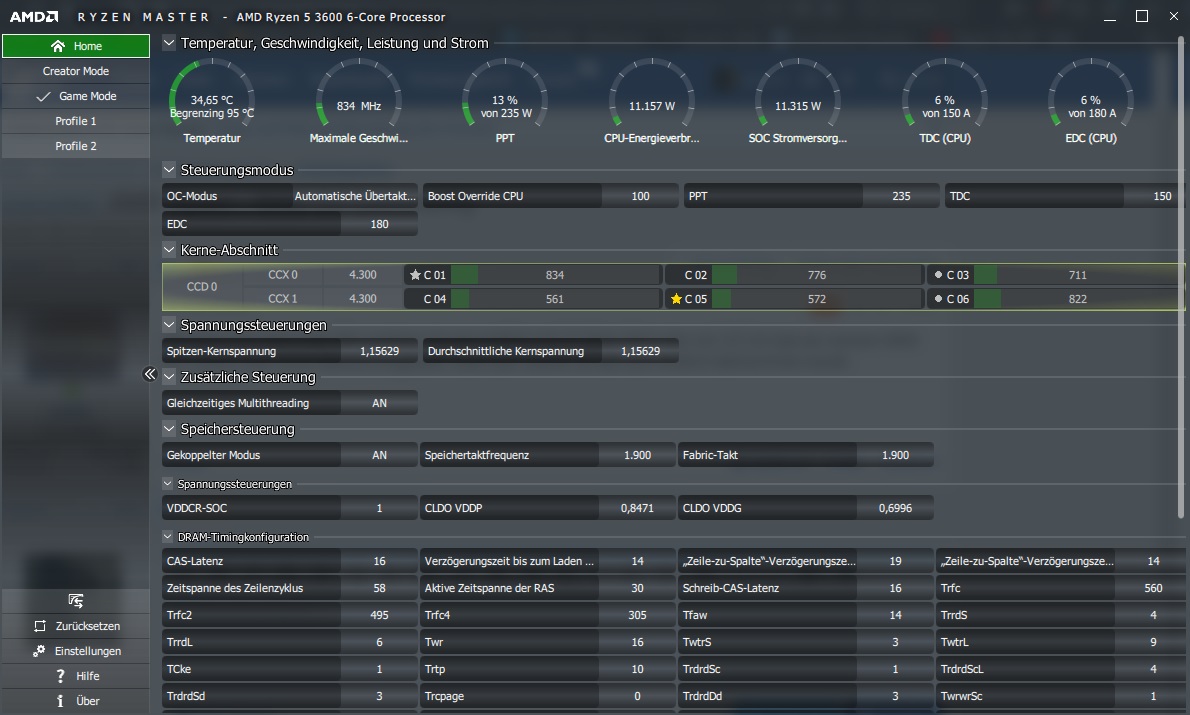Open Profile 2

pyautogui.click(x=76, y=146)
